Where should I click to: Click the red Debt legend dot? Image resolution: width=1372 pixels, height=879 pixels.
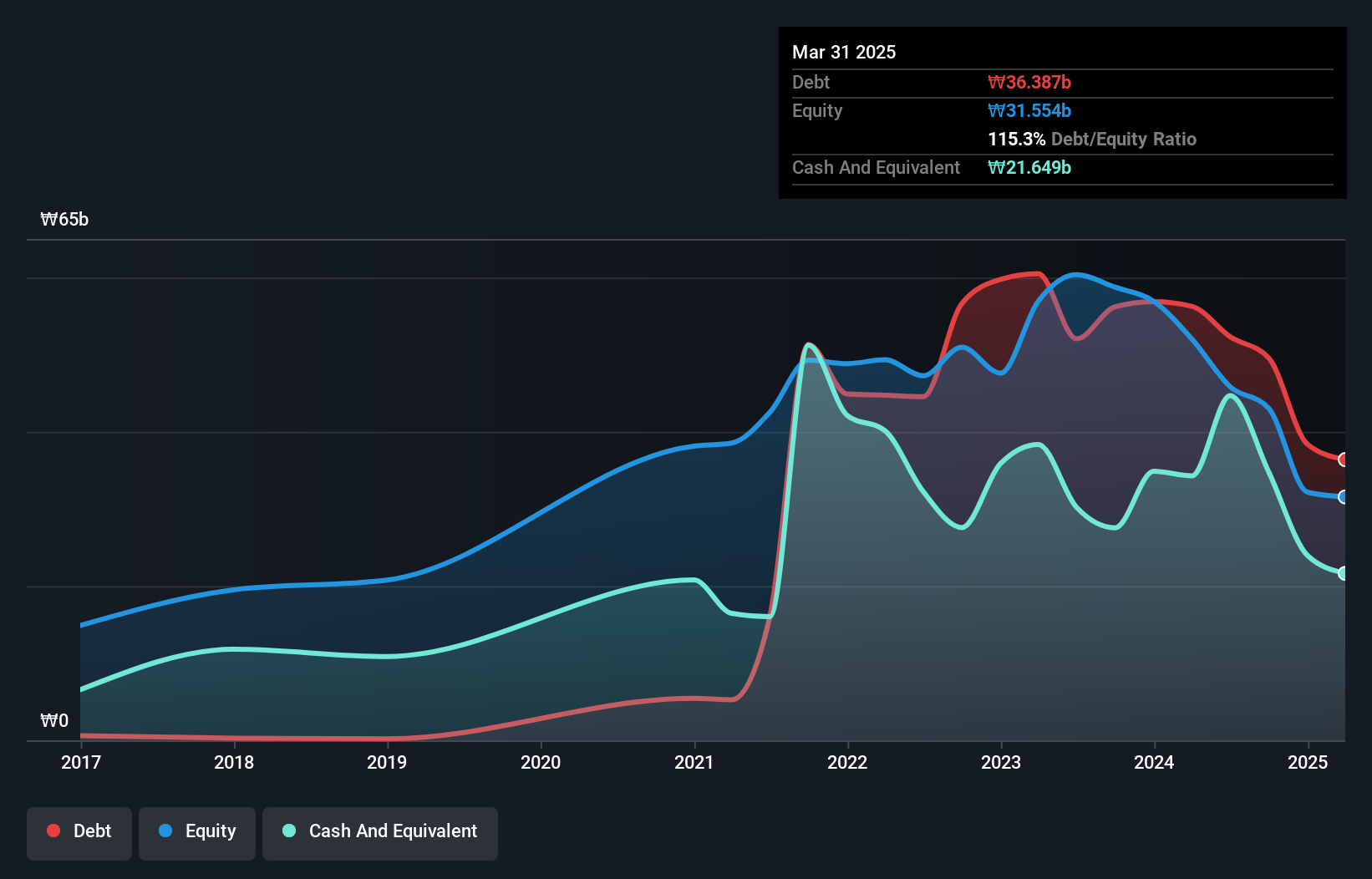pos(53,831)
